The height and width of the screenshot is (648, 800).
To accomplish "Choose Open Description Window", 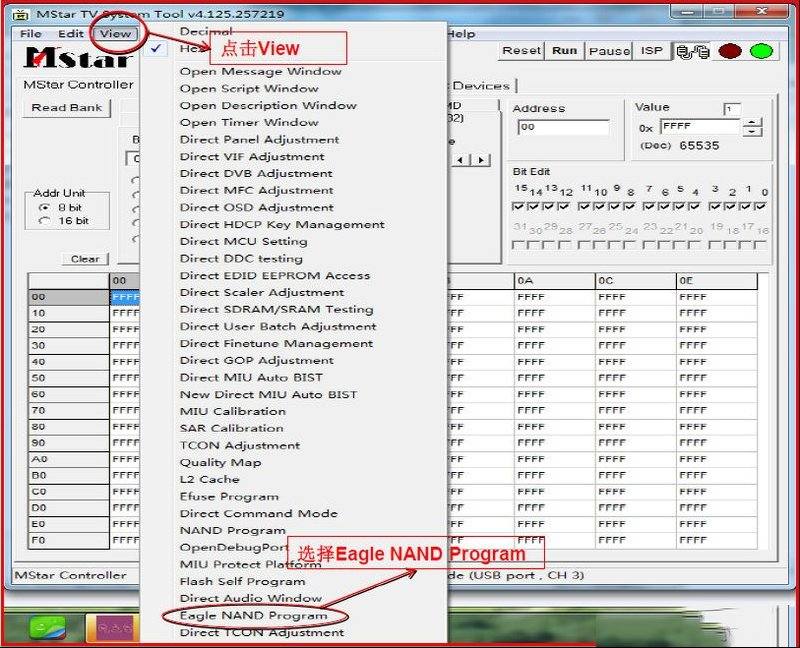I will click(268, 106).
